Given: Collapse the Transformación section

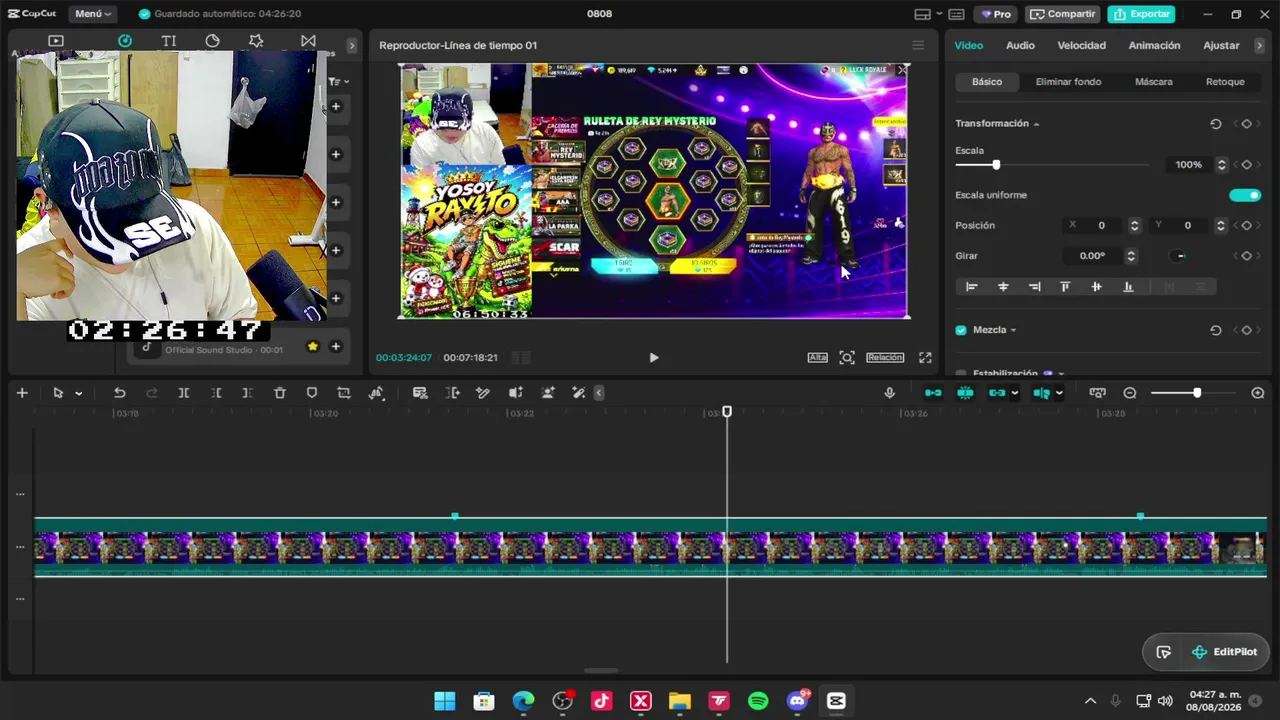Looking at the screenshot, I should point(1036,124).
